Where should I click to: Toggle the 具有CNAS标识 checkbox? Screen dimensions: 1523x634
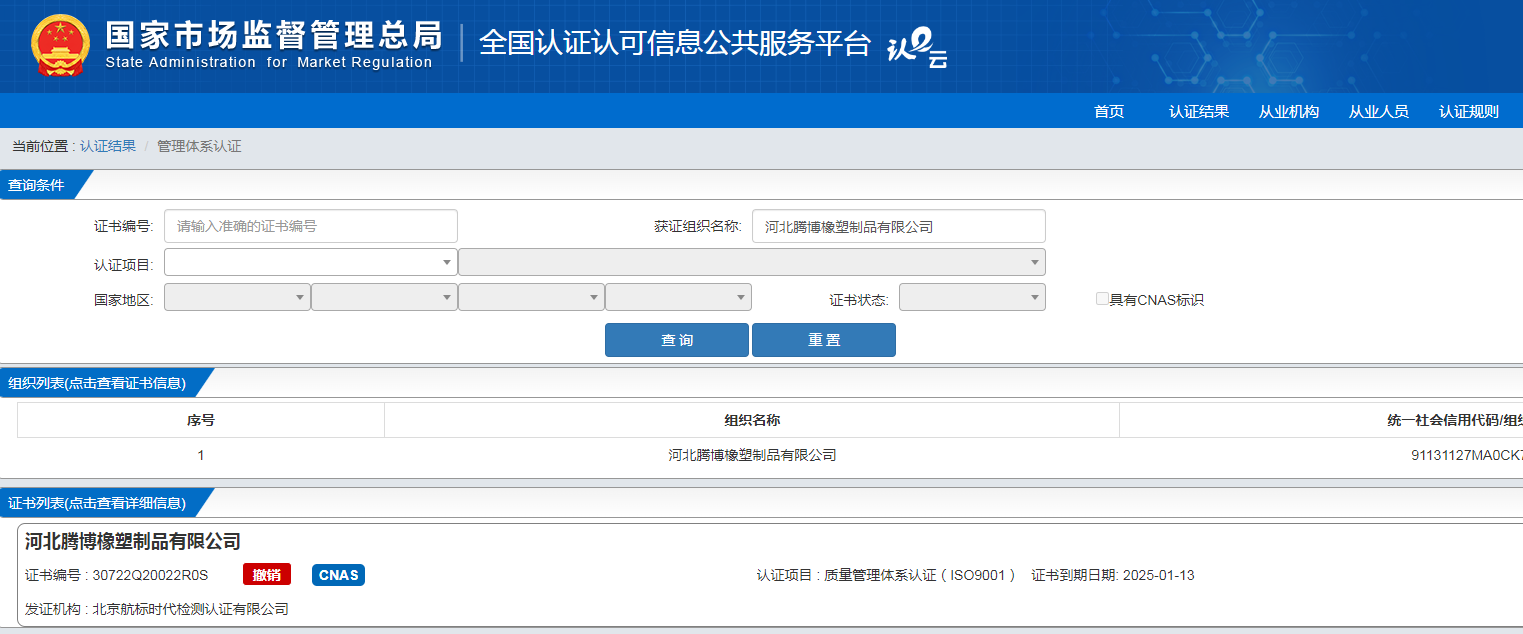click(1102, 298)
